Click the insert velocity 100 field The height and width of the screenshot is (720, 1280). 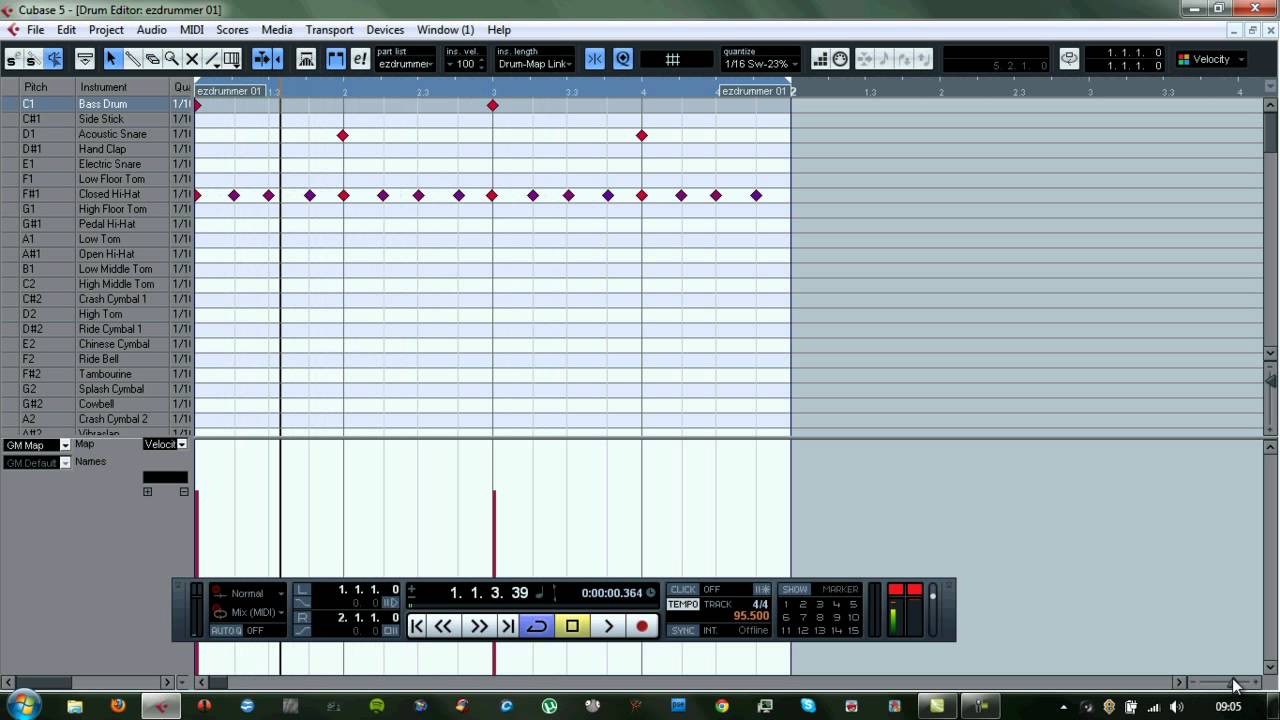[x=466, y=64]
